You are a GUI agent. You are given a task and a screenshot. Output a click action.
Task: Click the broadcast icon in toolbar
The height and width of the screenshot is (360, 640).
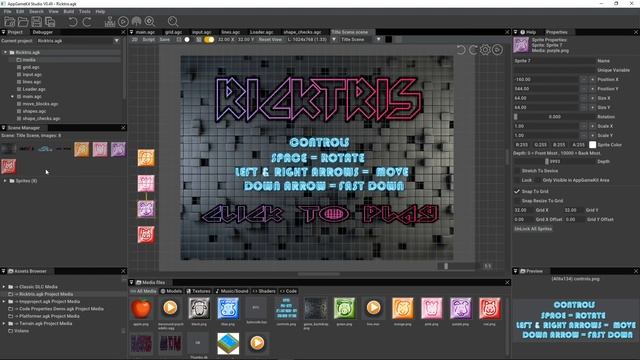pyautogui.click(x=136, y=22)
